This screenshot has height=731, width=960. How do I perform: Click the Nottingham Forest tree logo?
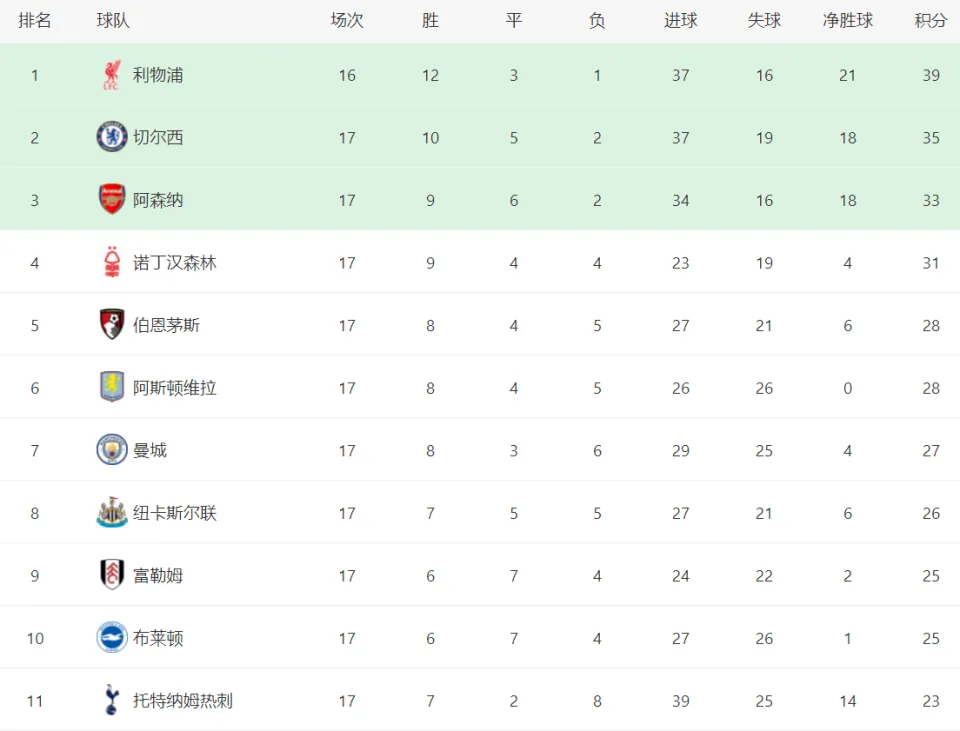coord(112,262)
